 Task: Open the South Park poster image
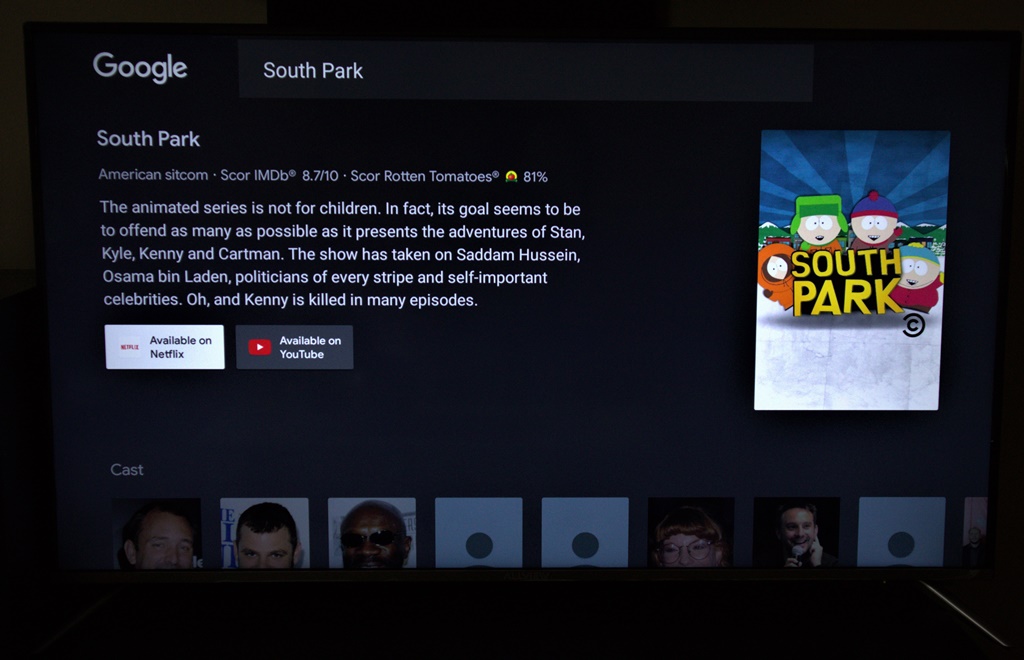[x=851, y=270]
